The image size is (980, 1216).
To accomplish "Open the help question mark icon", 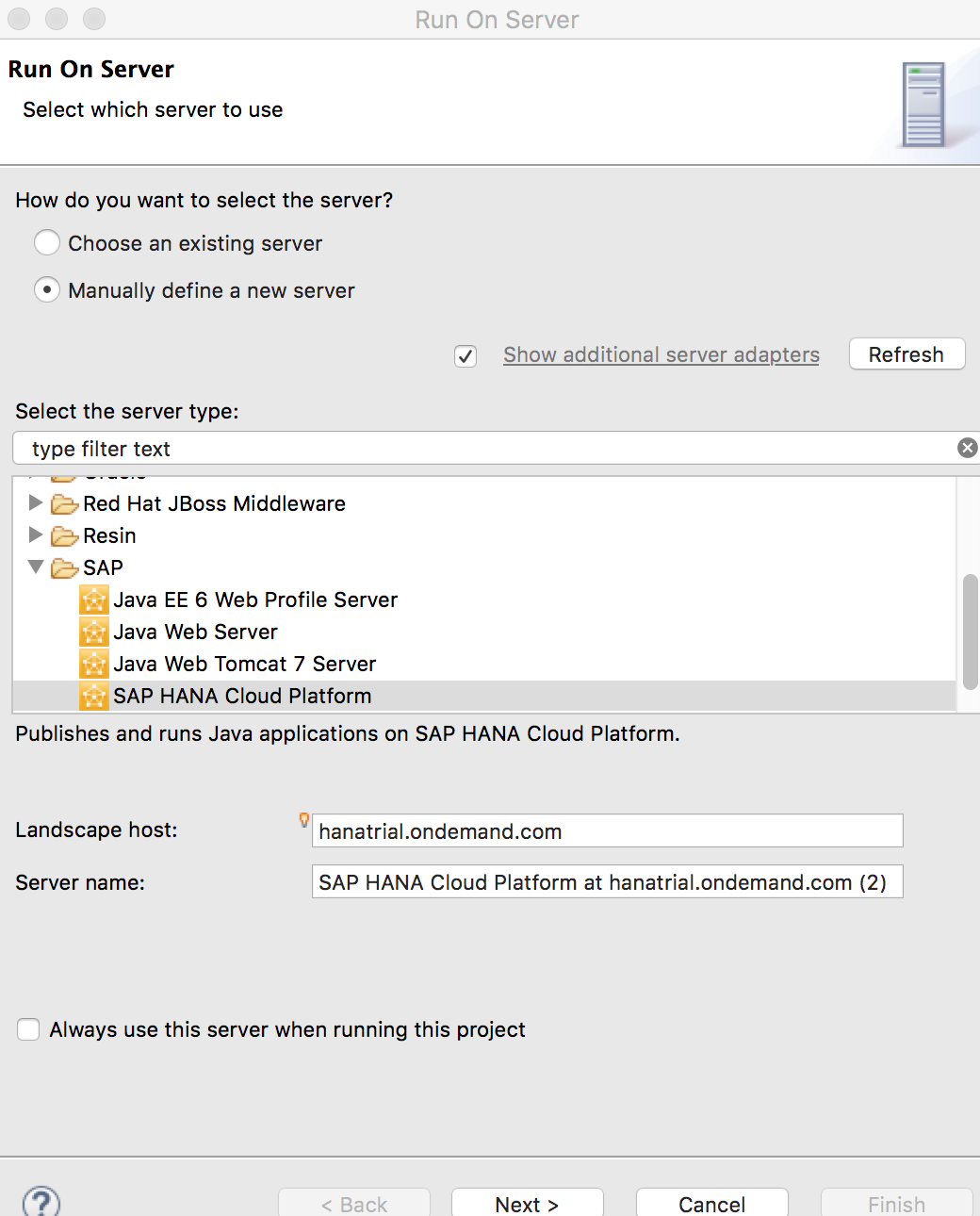I will (41, 1202).
